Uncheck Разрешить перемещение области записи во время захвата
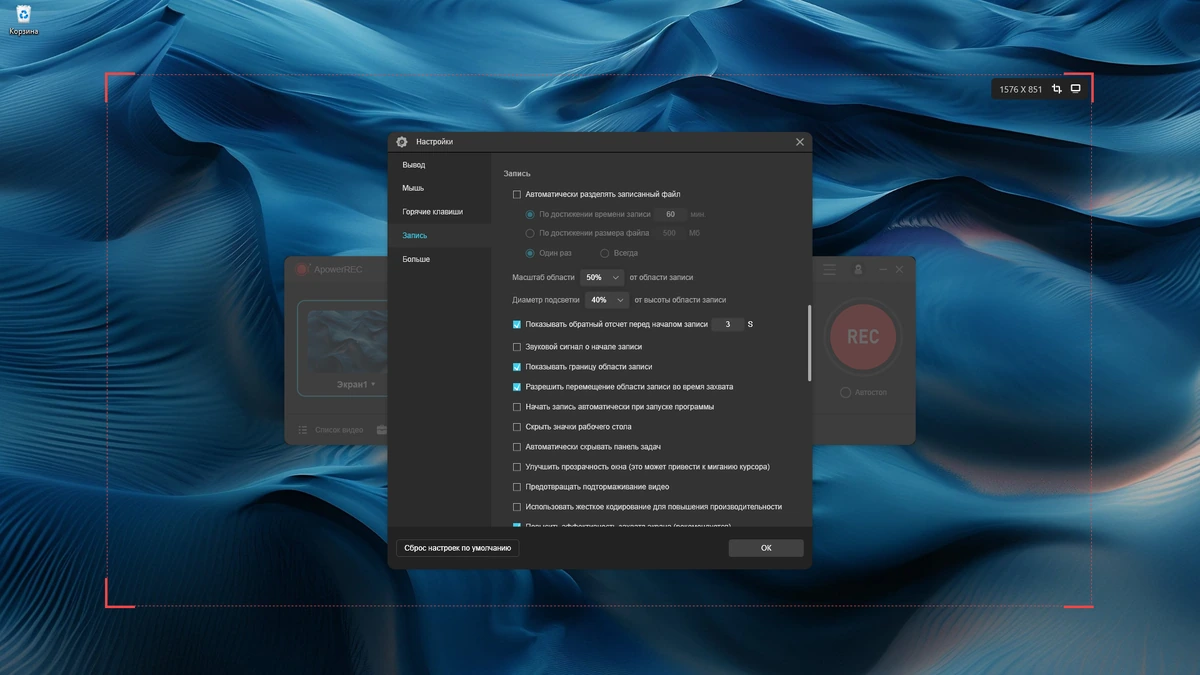1200x675 pixels. (517, 387)
